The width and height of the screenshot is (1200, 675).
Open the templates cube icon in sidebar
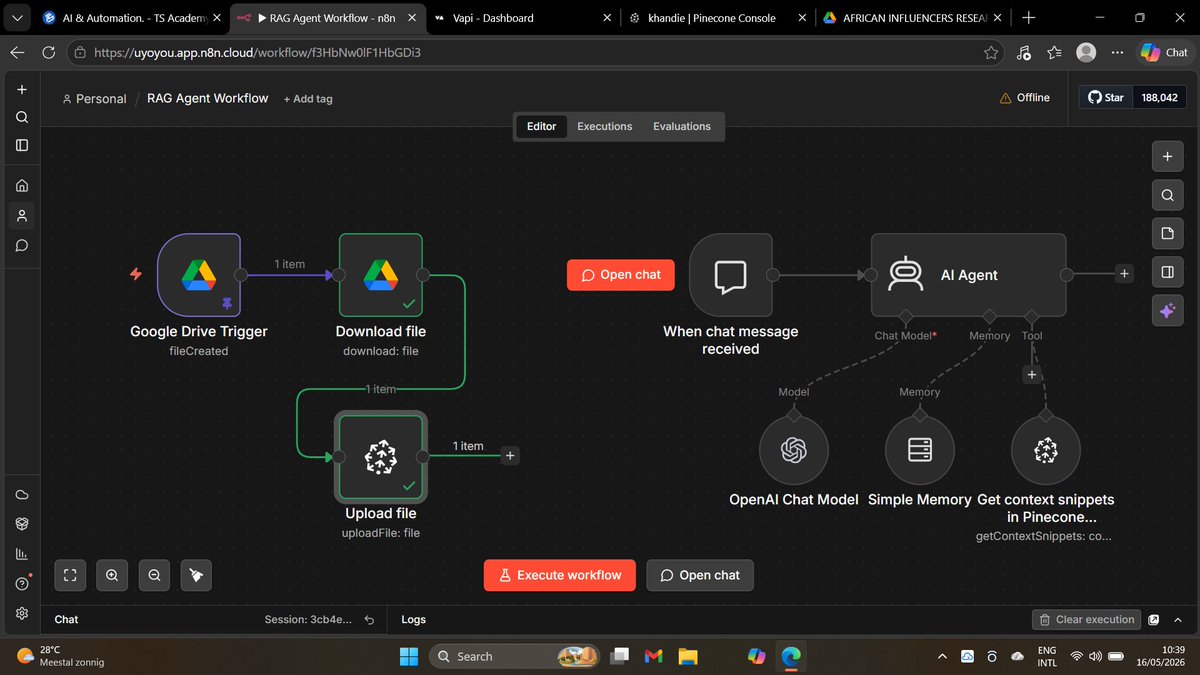[x=22, y=524]
